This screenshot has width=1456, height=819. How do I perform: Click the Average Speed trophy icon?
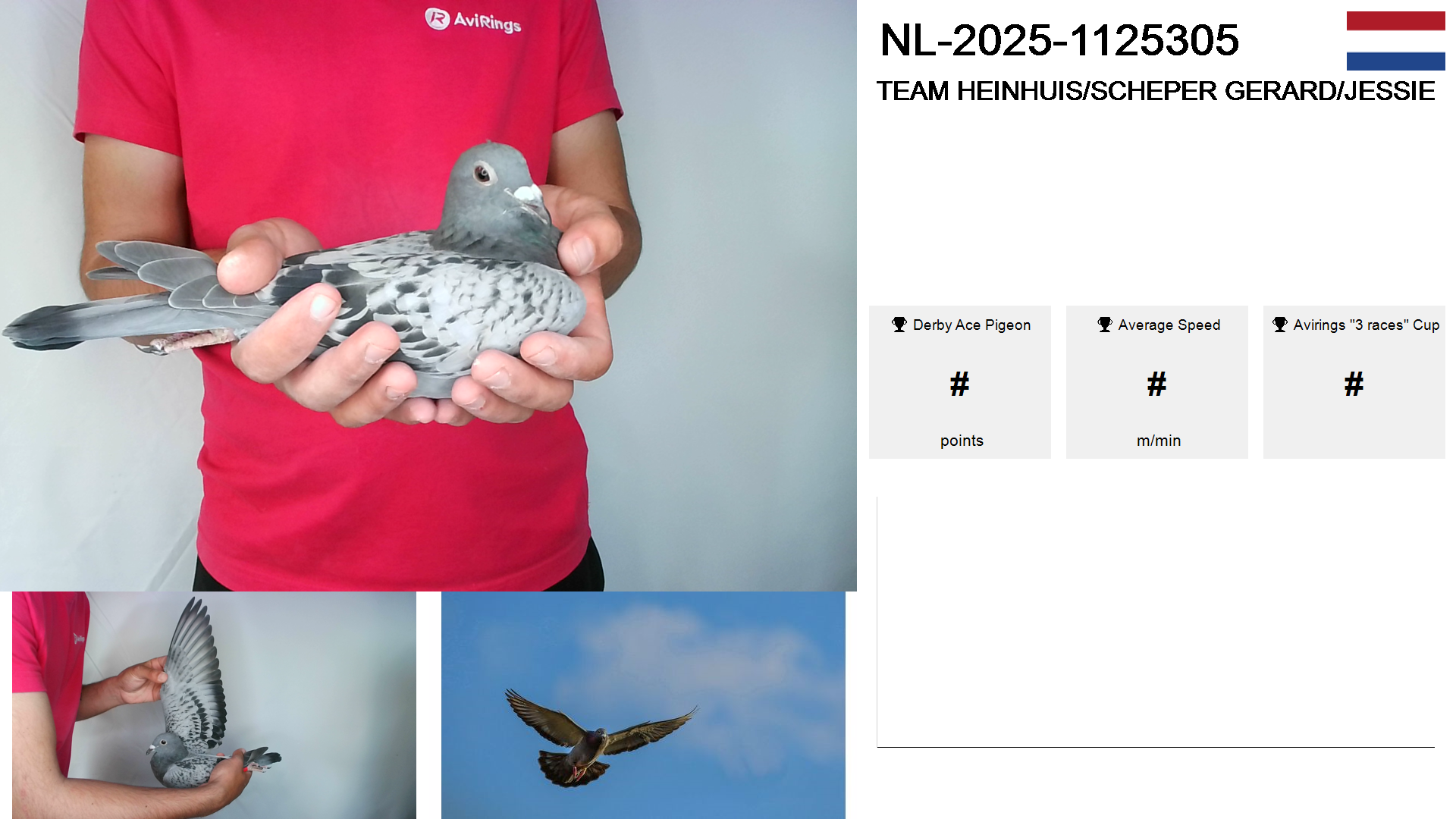point(1105,325)
